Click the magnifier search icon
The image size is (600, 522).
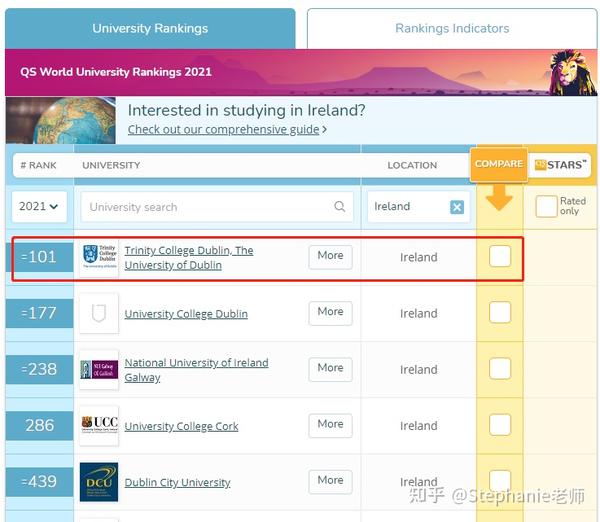[x=339, y=206]
